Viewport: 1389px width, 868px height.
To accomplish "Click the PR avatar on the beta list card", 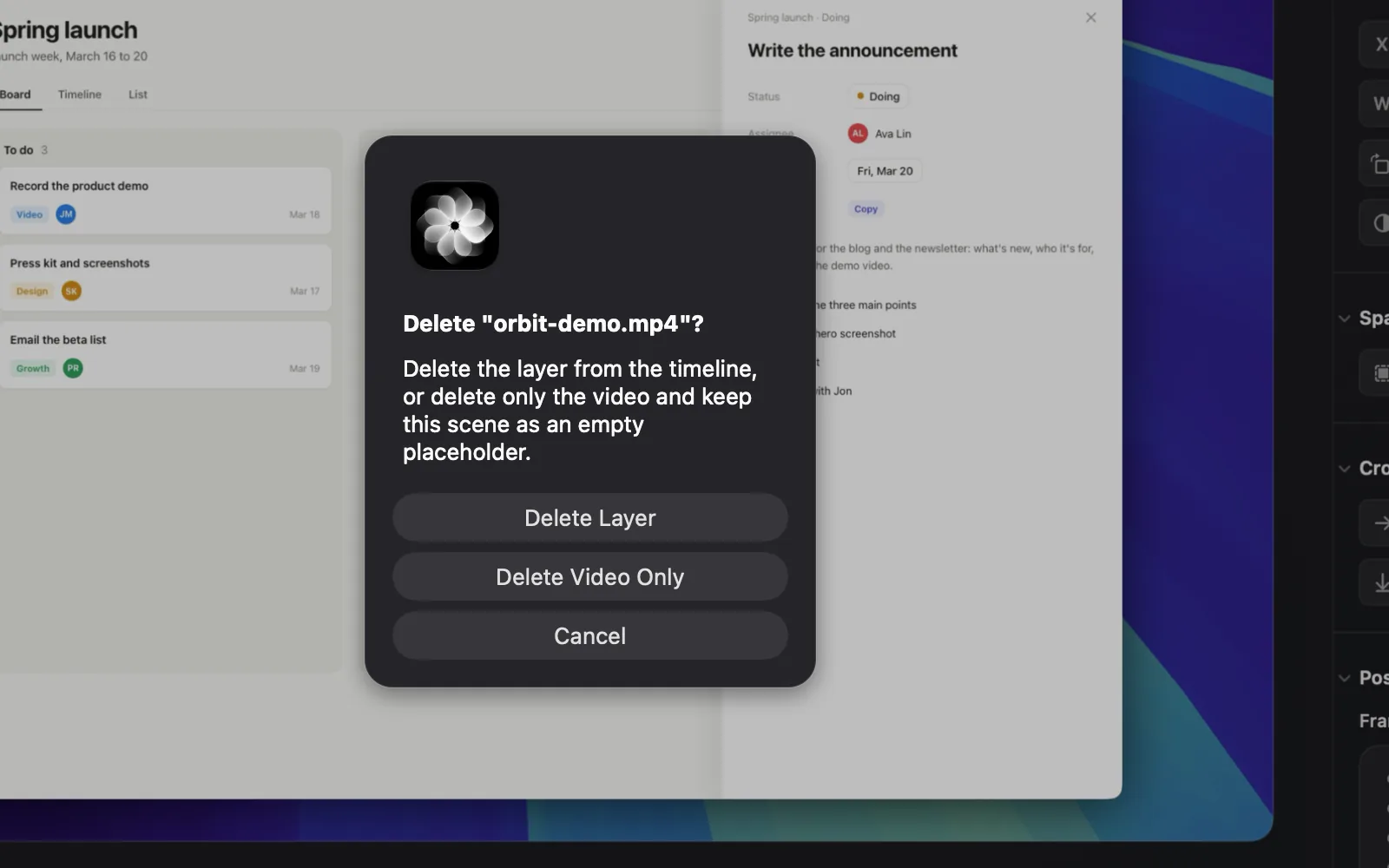I will tap(73, 368).
